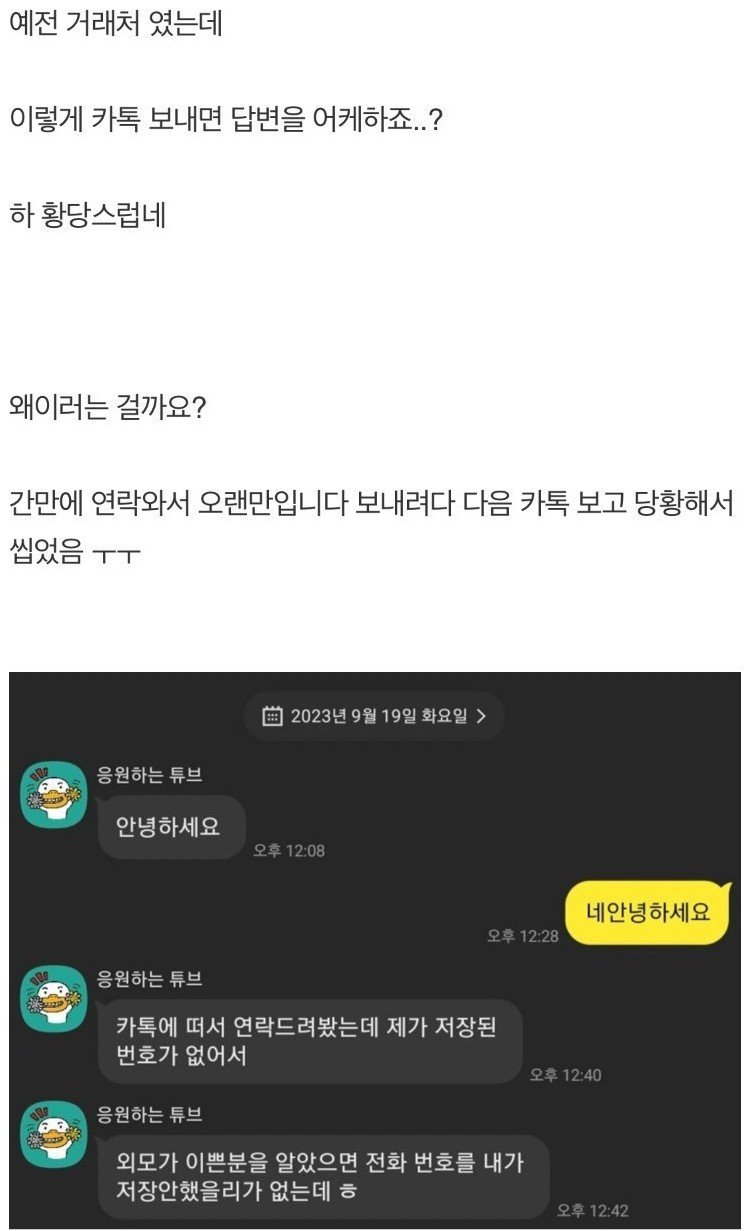Click the post line 하 황당스럽네
This screenshot has width=744, height=1231.
tap(87, 215)
